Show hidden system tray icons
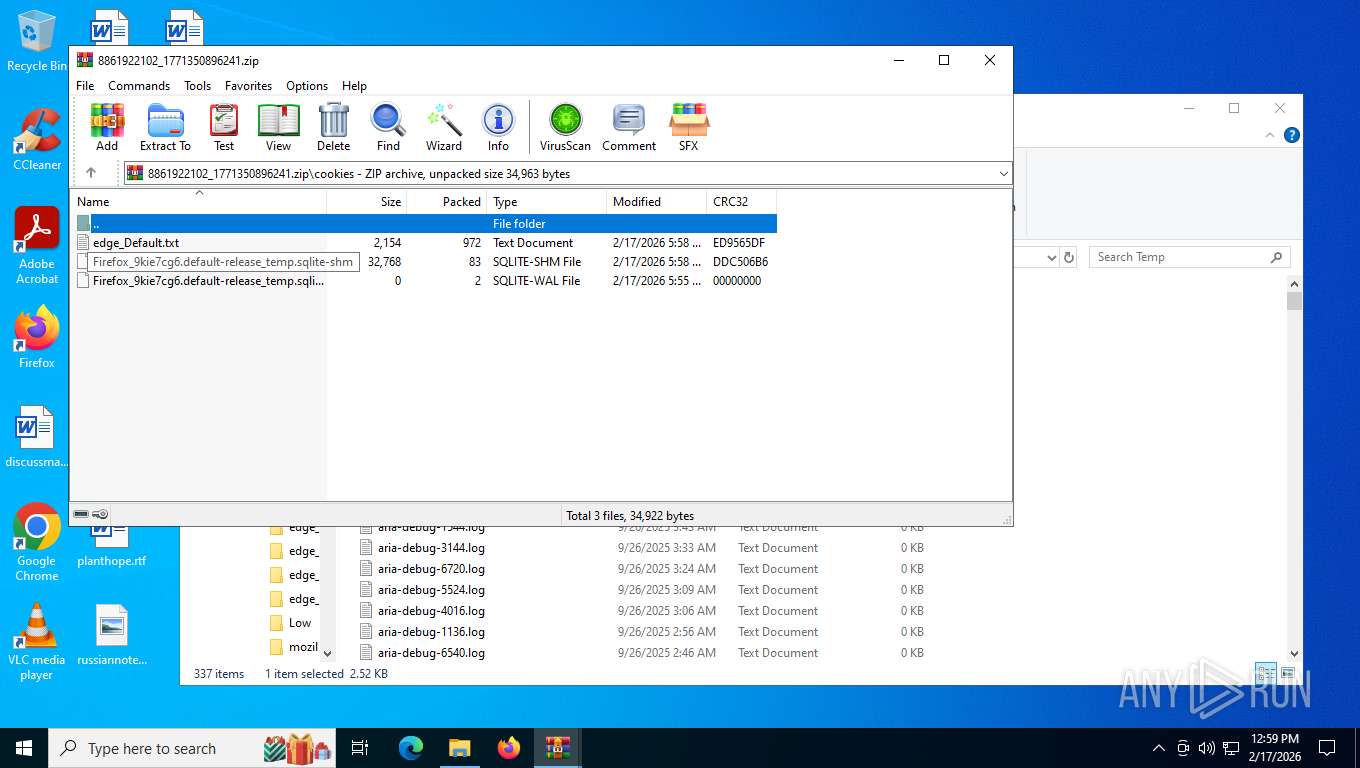 1159,748
